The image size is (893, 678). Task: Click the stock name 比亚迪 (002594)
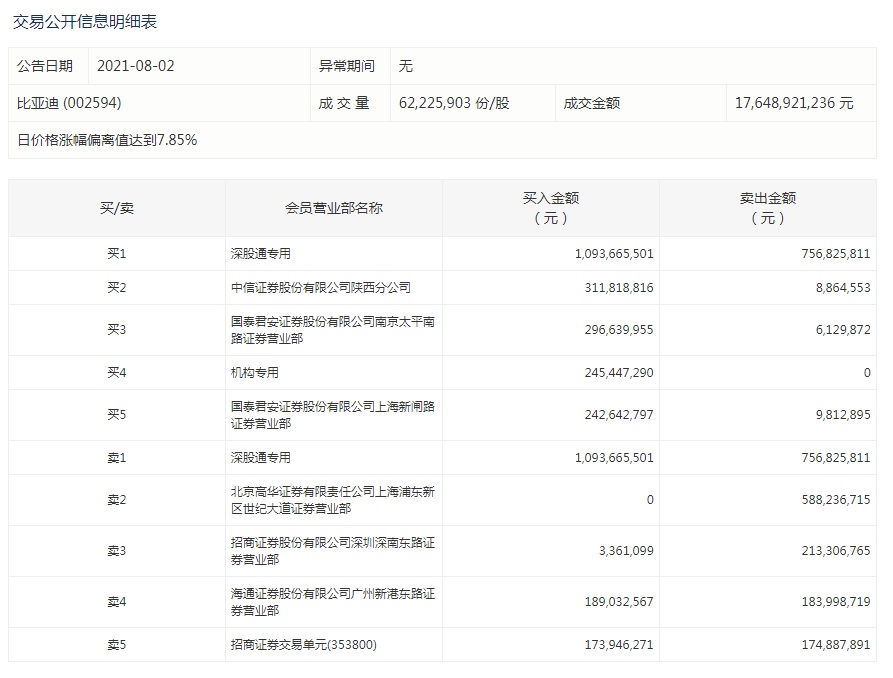pos(69,103)
